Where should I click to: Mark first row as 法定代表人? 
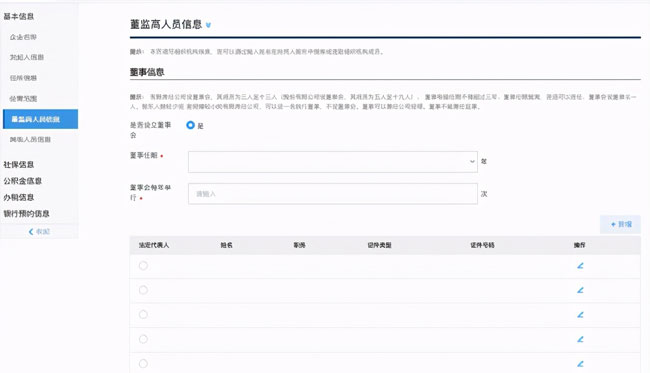(x=143, y=266)
